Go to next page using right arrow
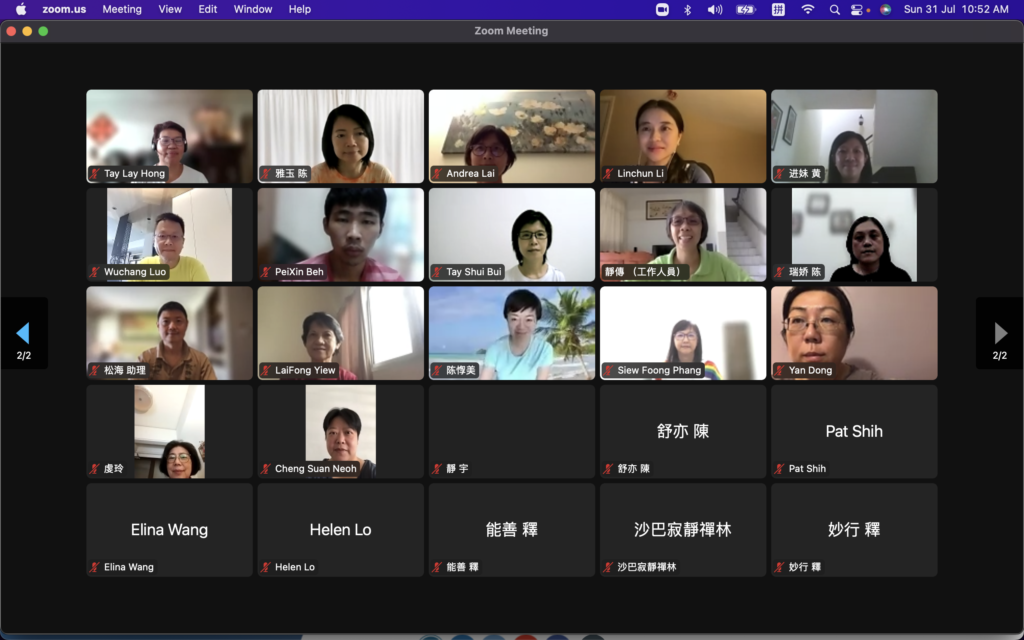Screen dimensions: 1024x640 point(1000,333)
